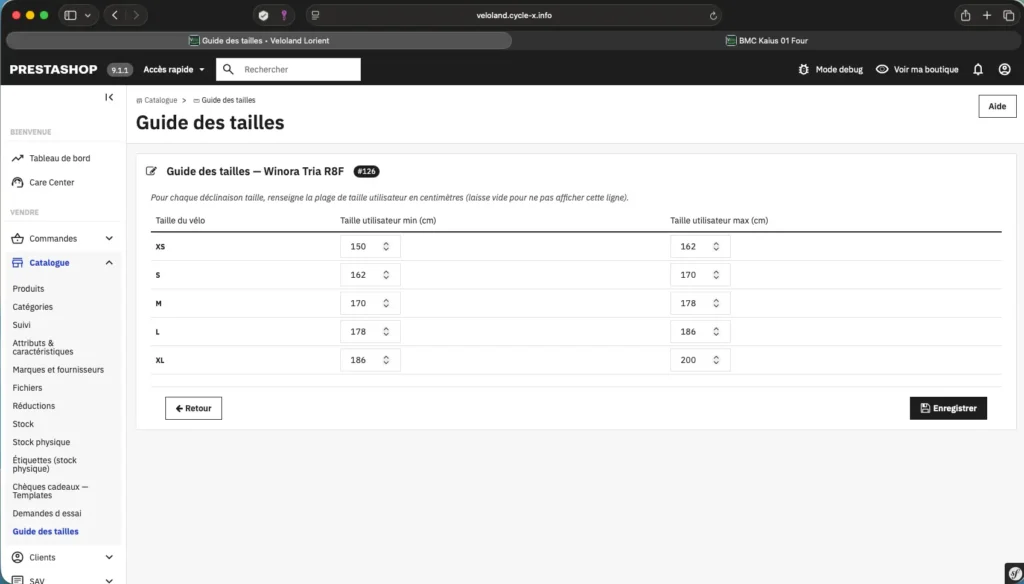1024x584 pixels.
Task: Adjust S minimum size stepper arrows
Action: [x=386, y=275]
